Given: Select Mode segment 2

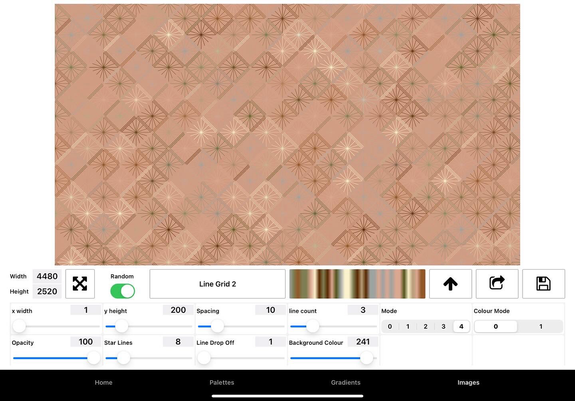Looking at the screenshot, I should click(425, 326).
